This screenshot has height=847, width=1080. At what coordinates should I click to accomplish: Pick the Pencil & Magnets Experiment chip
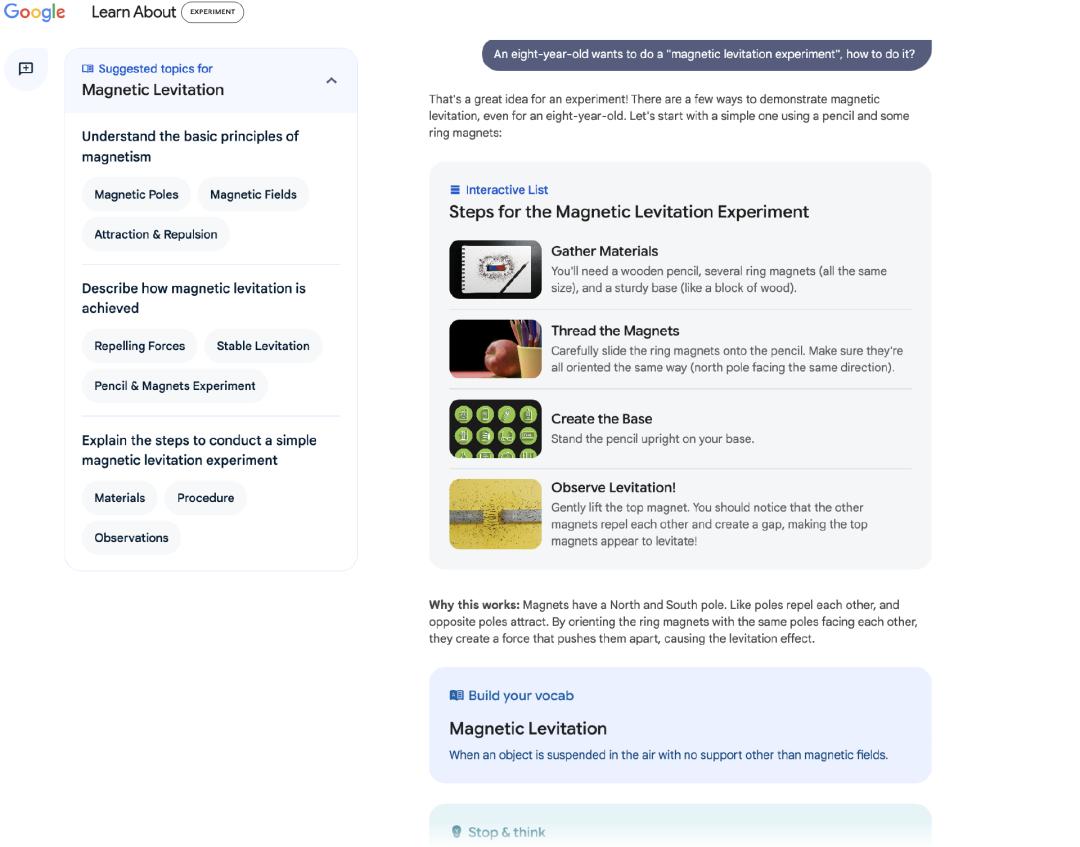[175, 386]
